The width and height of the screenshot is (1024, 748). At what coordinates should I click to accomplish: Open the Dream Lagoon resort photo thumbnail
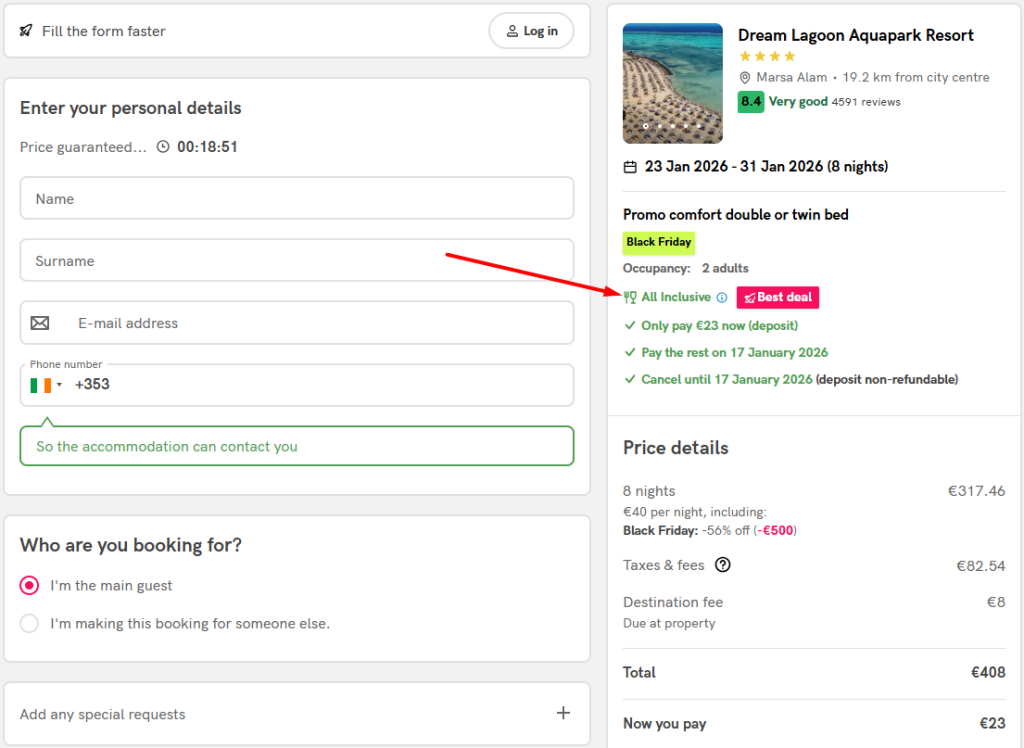point(673,83)
